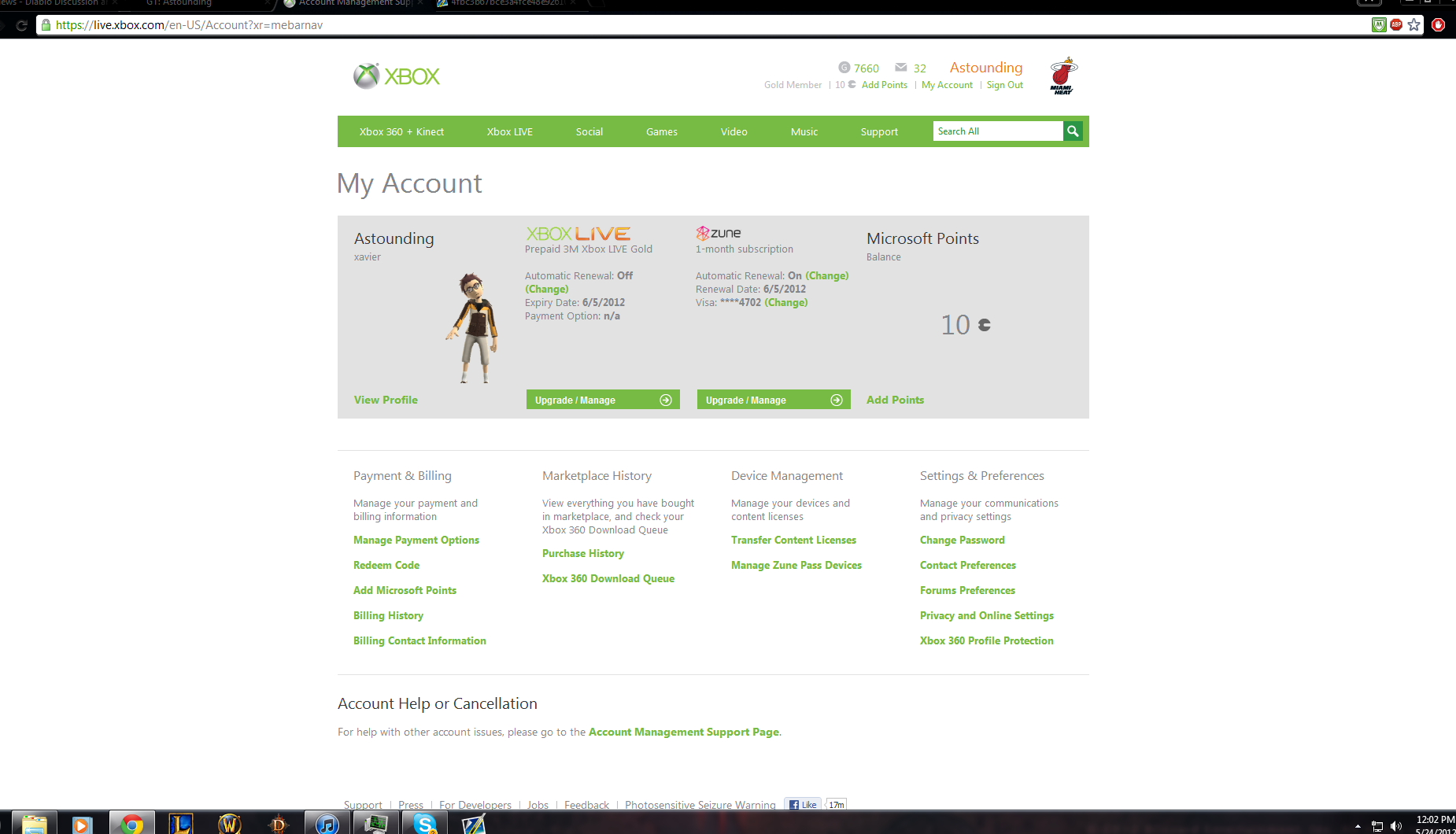Image resolution: width=1456 pixels, height=834 pixels.
Task: Open Privacy and Online Settings
Action: (987, 615)
